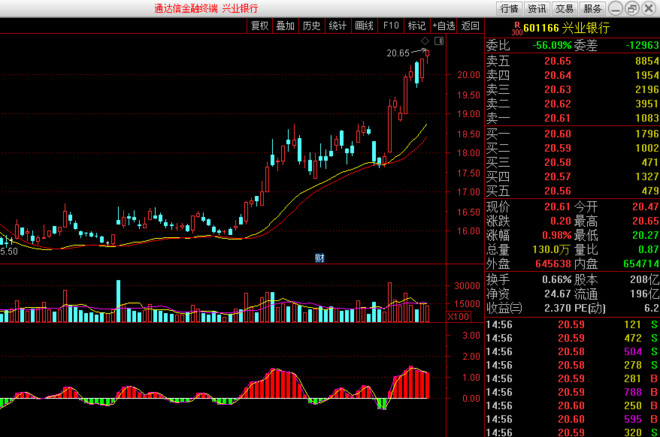
Task: Open the 服务 service menu
Action: click(x=592, y=8)
